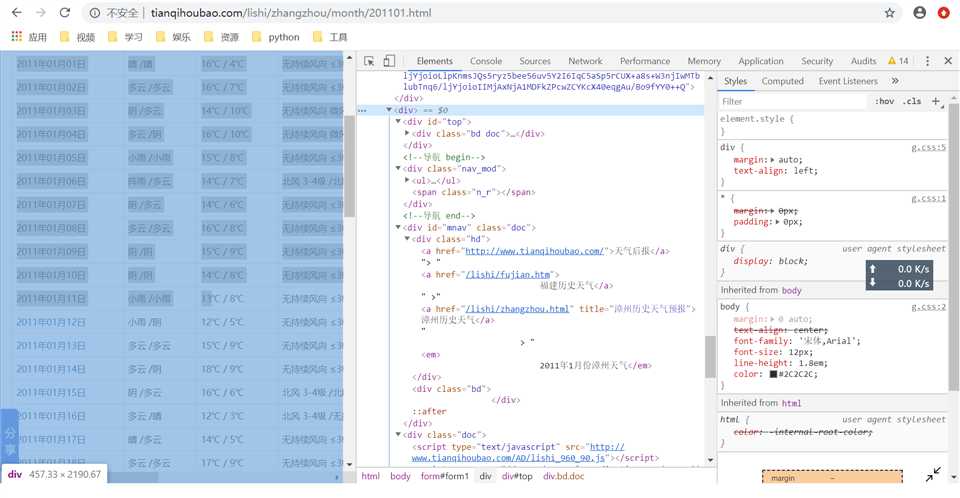Click the address bar URL
This screenshot has width=960, height=498.
click(291, 12)
